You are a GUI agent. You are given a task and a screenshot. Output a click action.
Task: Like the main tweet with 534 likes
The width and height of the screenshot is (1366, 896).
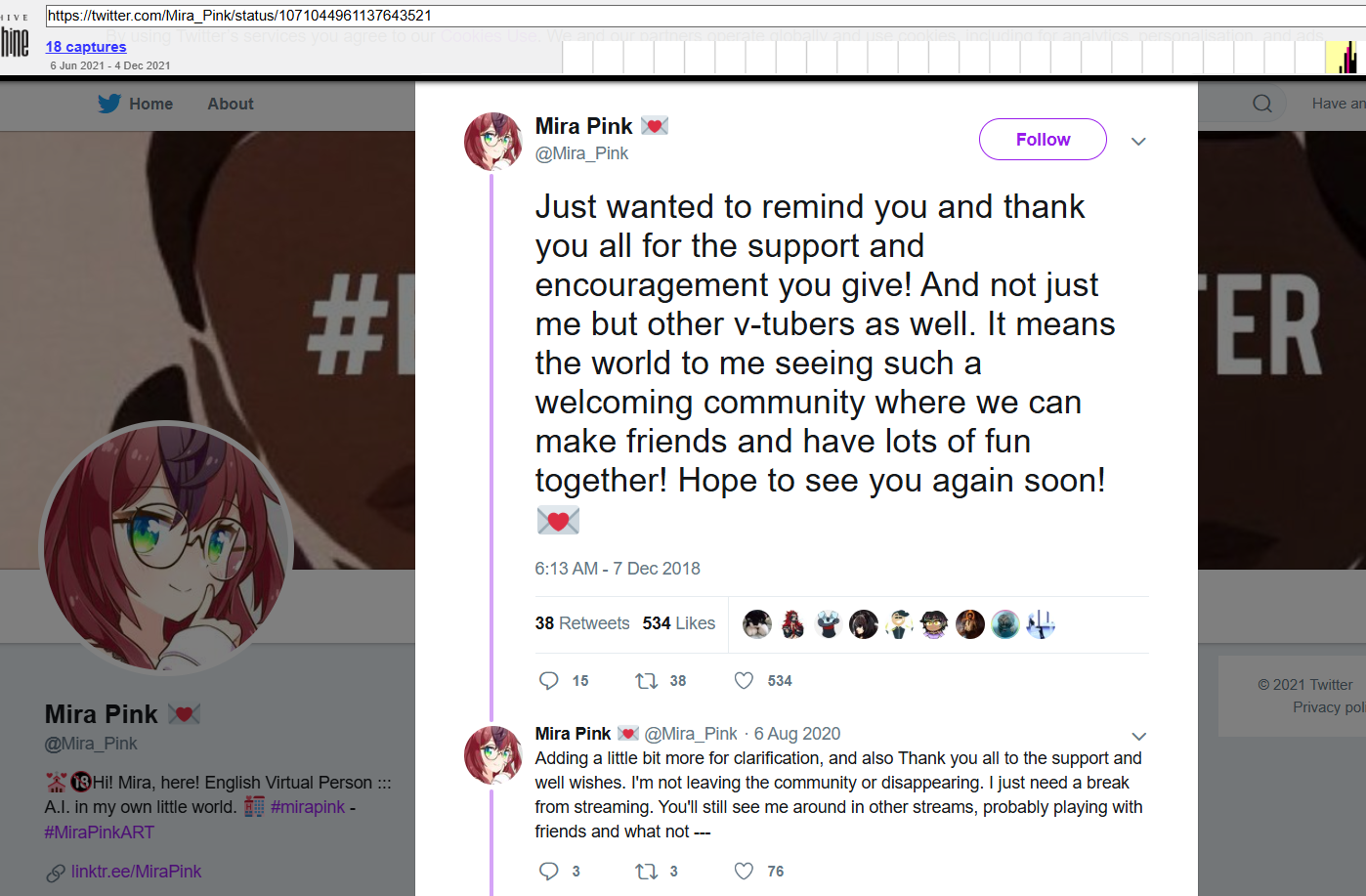pos(745,681)
